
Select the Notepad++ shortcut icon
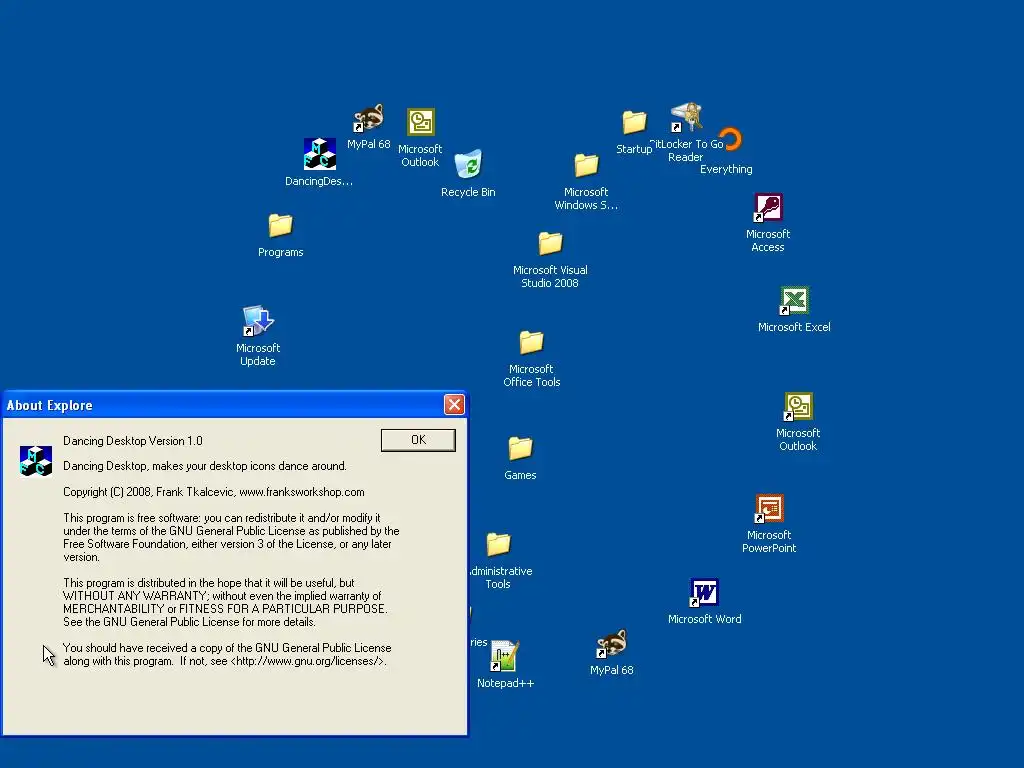[505, 656]
